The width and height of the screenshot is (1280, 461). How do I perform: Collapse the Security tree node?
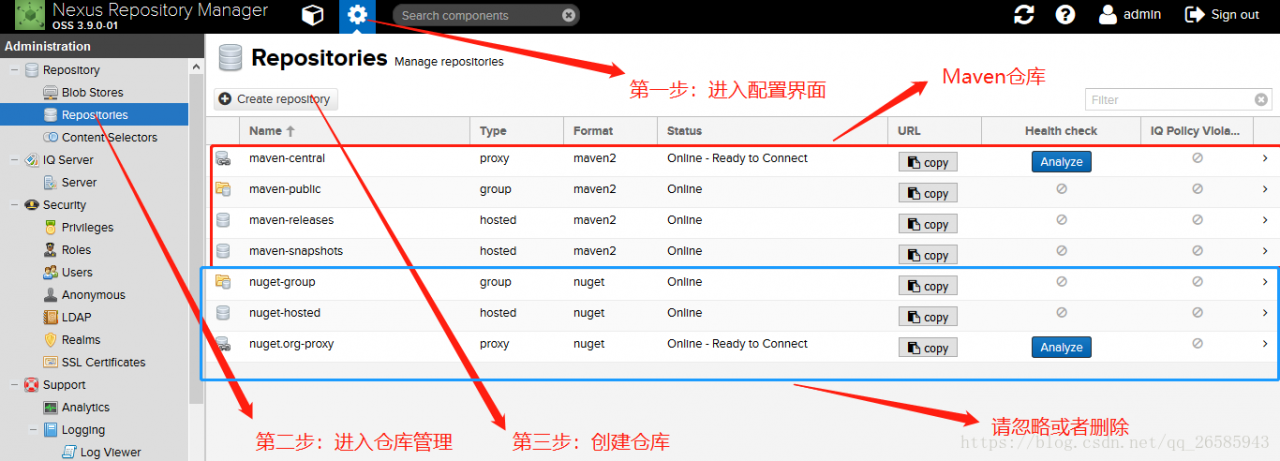click(14, 205)
